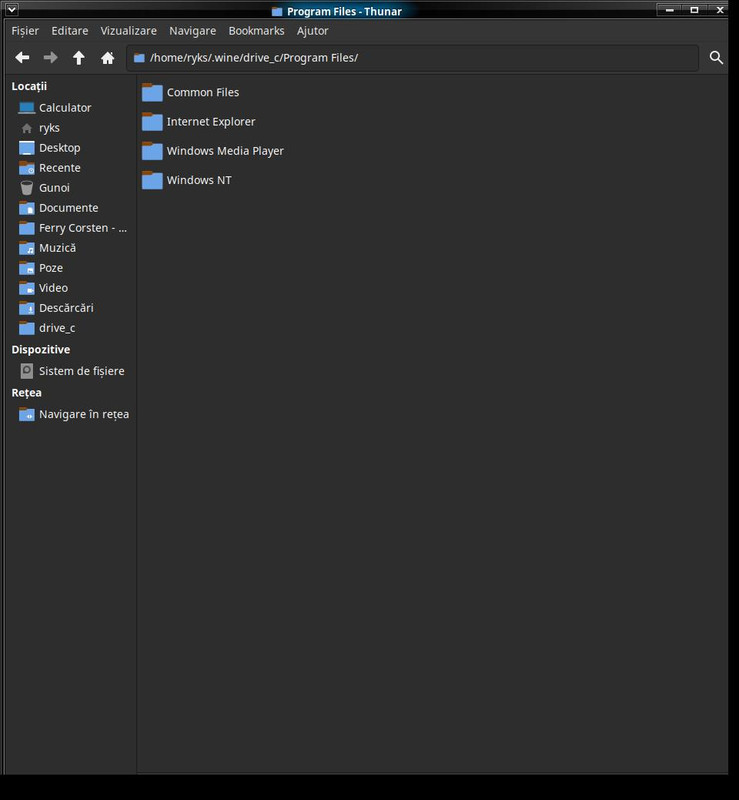Click the Ferry Corsten folder icon

click(27, 228)
